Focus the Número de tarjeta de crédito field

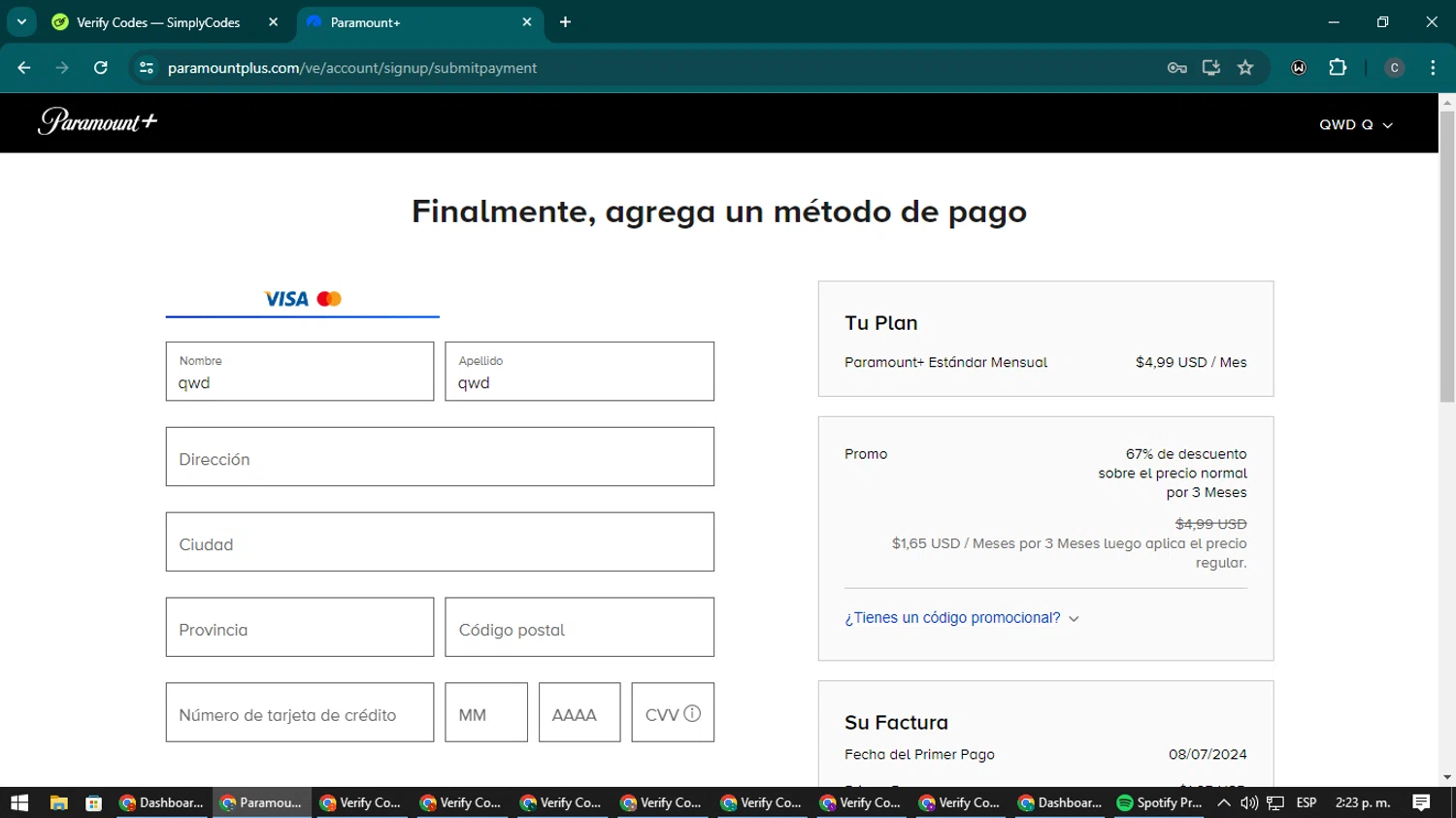tap(300, 713)
